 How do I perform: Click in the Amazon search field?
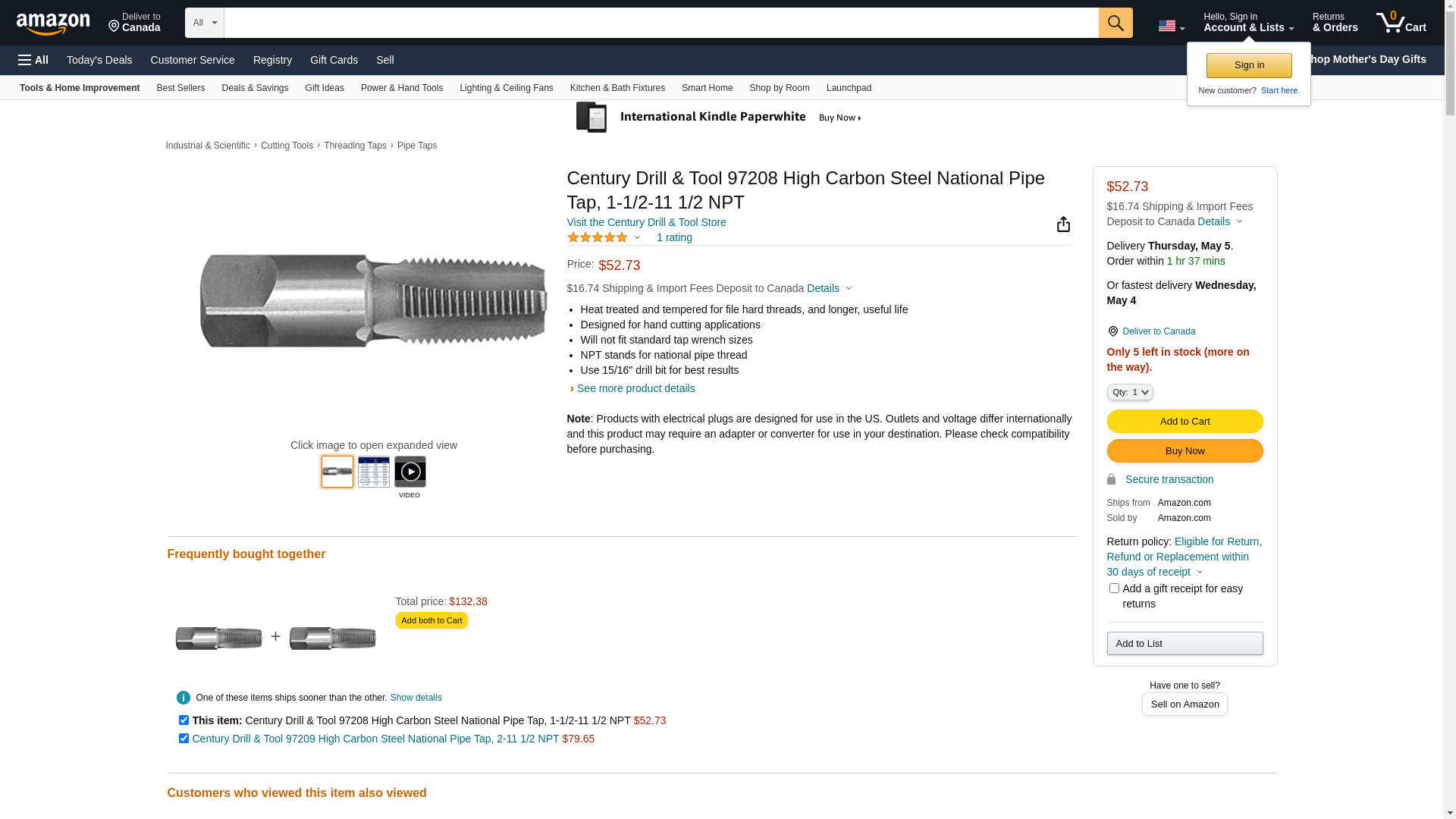pyautogui.click(x=661, y=23)
